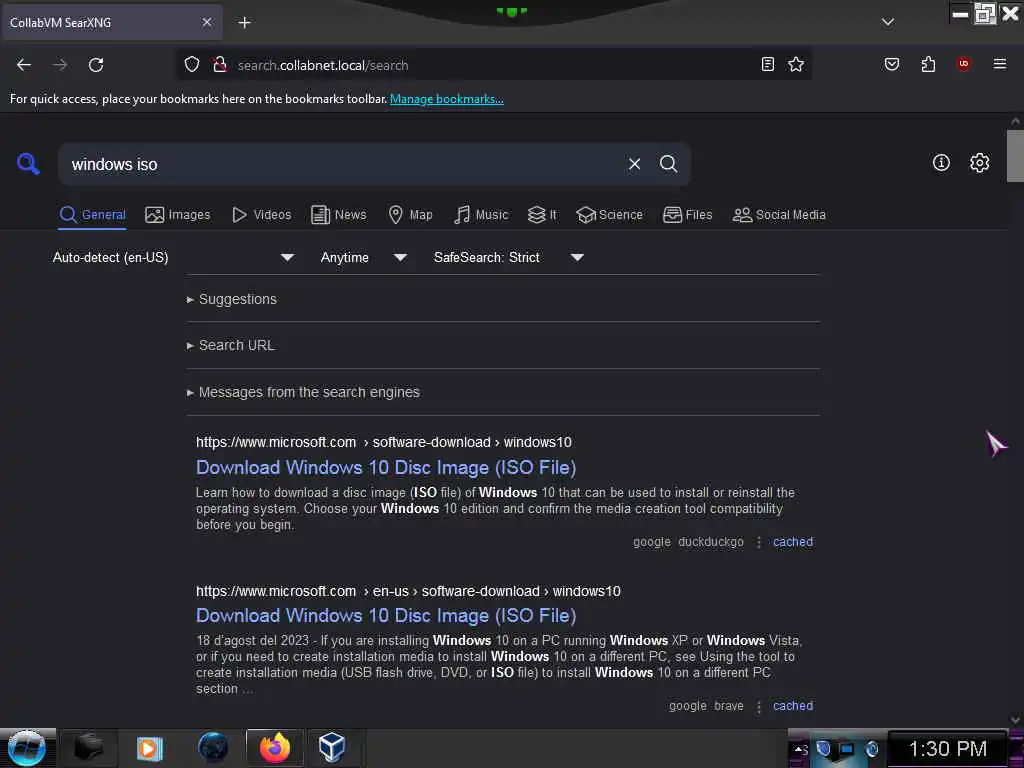
Task: Open the Auto-detect (en-US) language dropdown
Action: tap(173, 257)
